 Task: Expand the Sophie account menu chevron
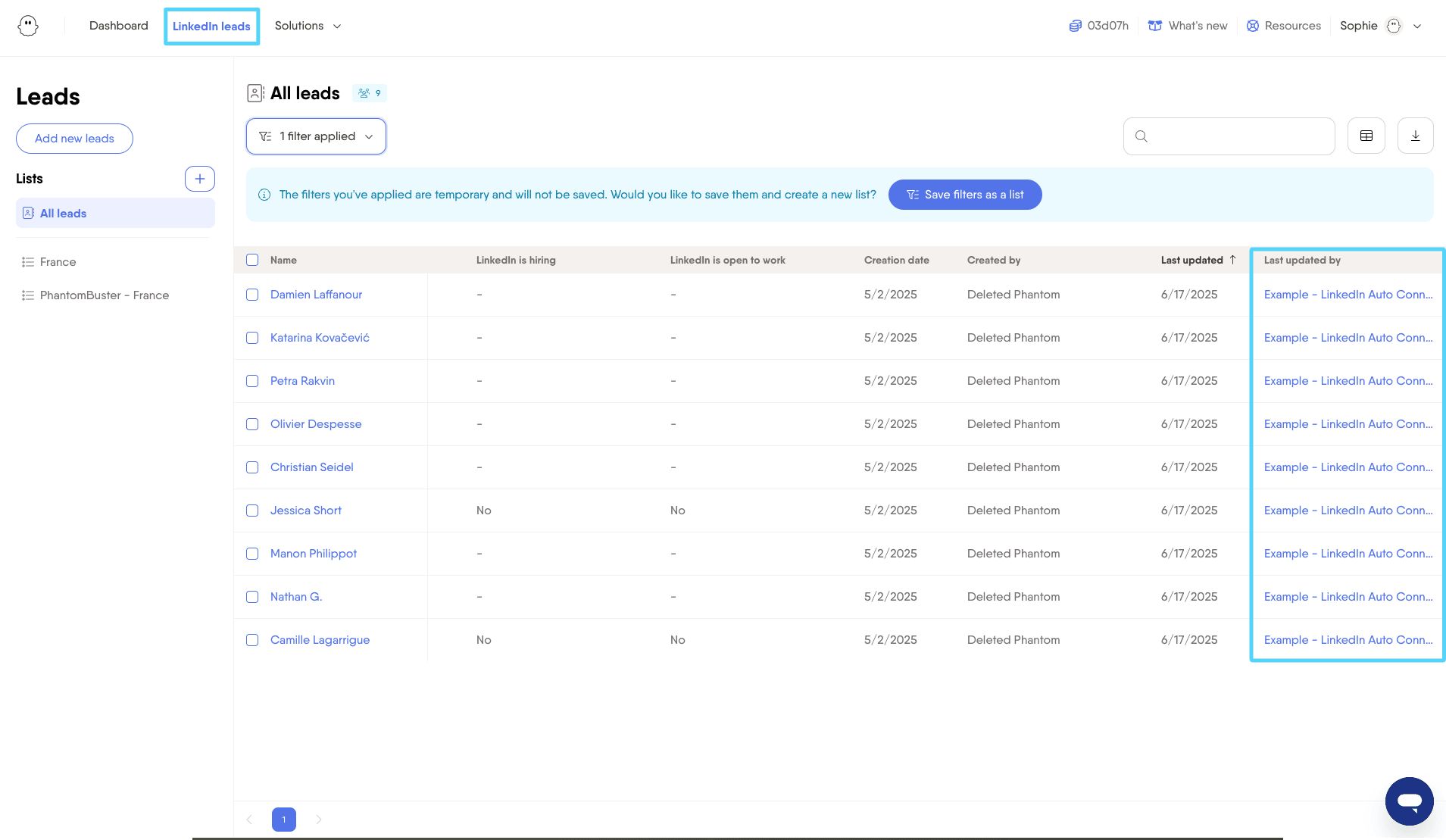1417,26
